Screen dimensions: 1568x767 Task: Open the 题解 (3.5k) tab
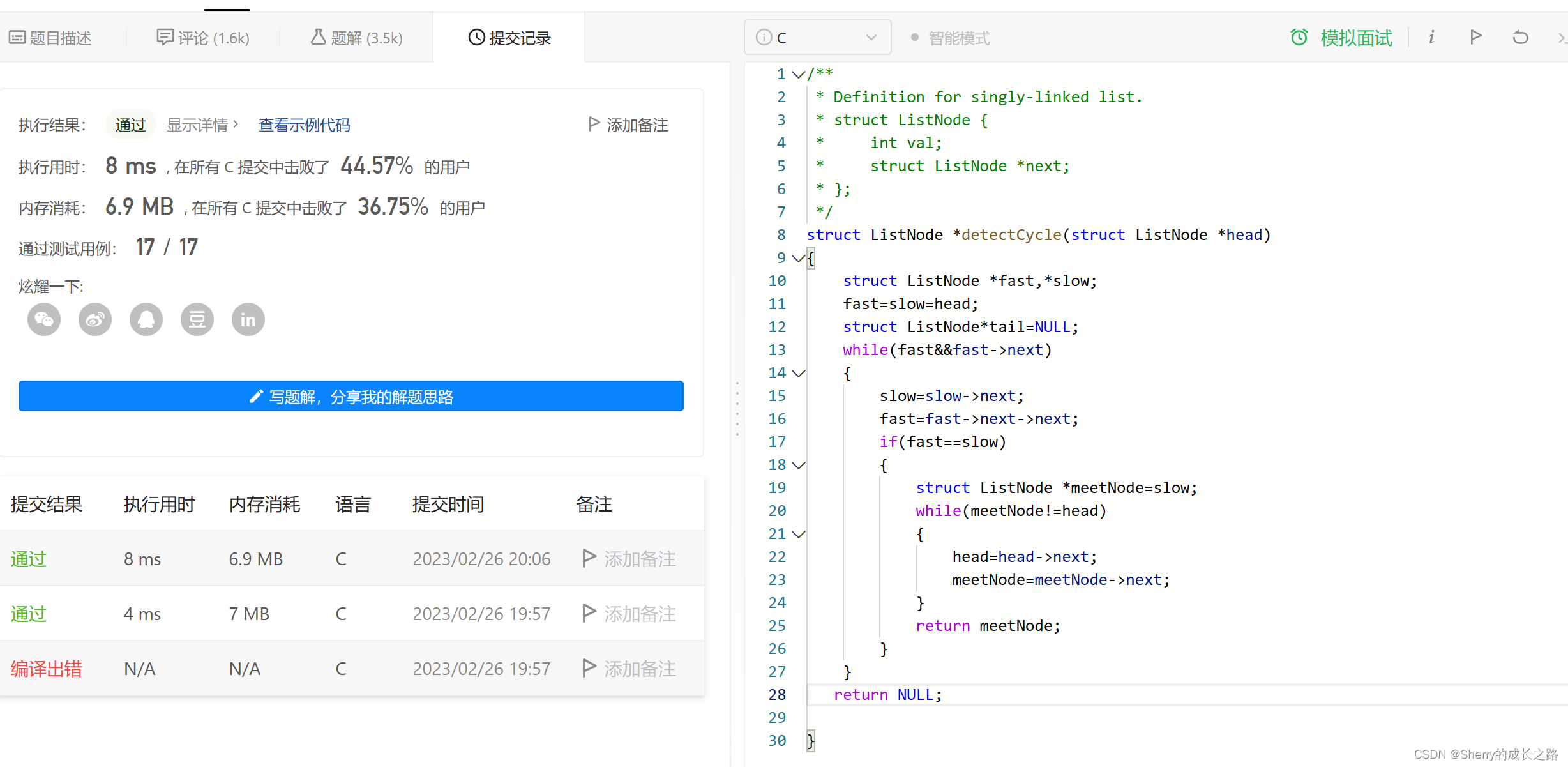(357, 38)
